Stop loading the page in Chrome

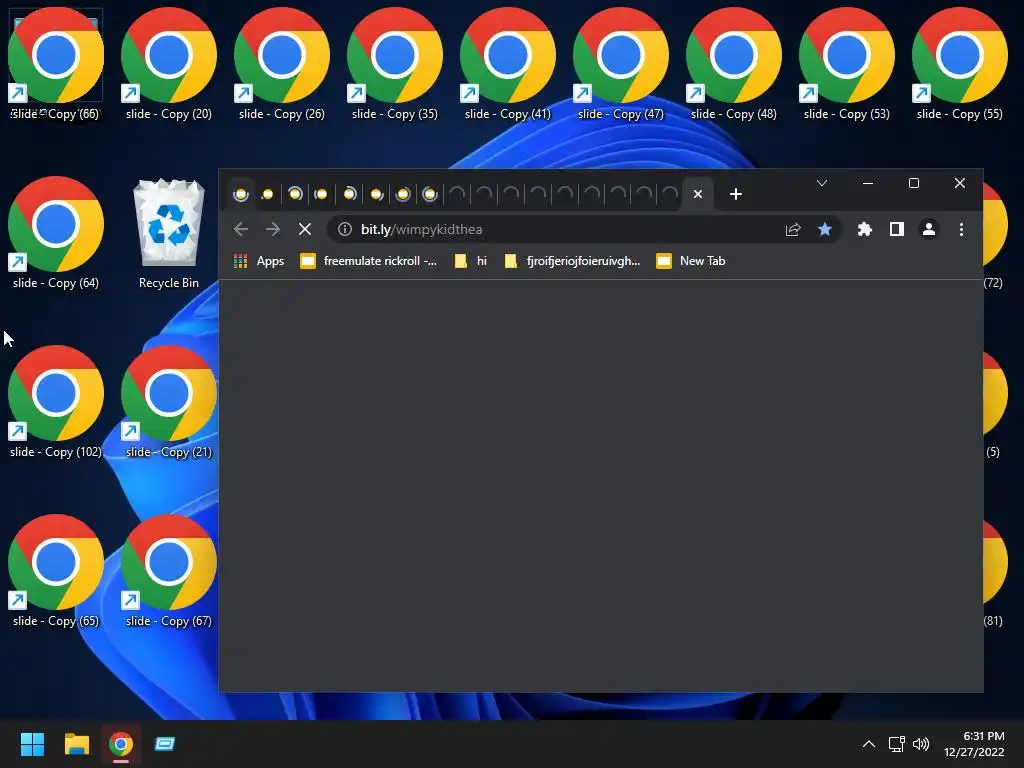click(304, 229)
